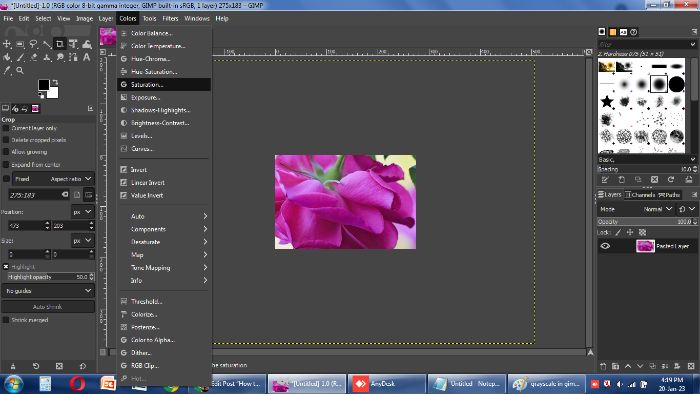This screenshot has width=700, height=394.
Task: Select the Clone tool
Action: point(47,57)
